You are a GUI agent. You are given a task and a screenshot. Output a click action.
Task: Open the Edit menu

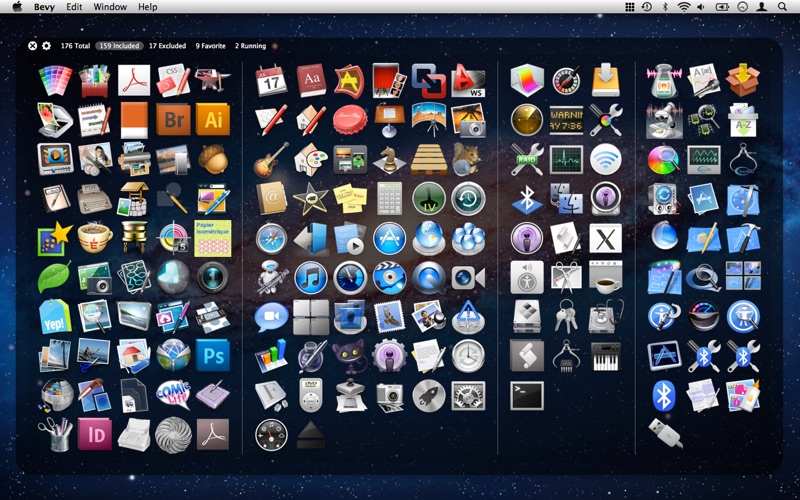click(x=75, y=7)
